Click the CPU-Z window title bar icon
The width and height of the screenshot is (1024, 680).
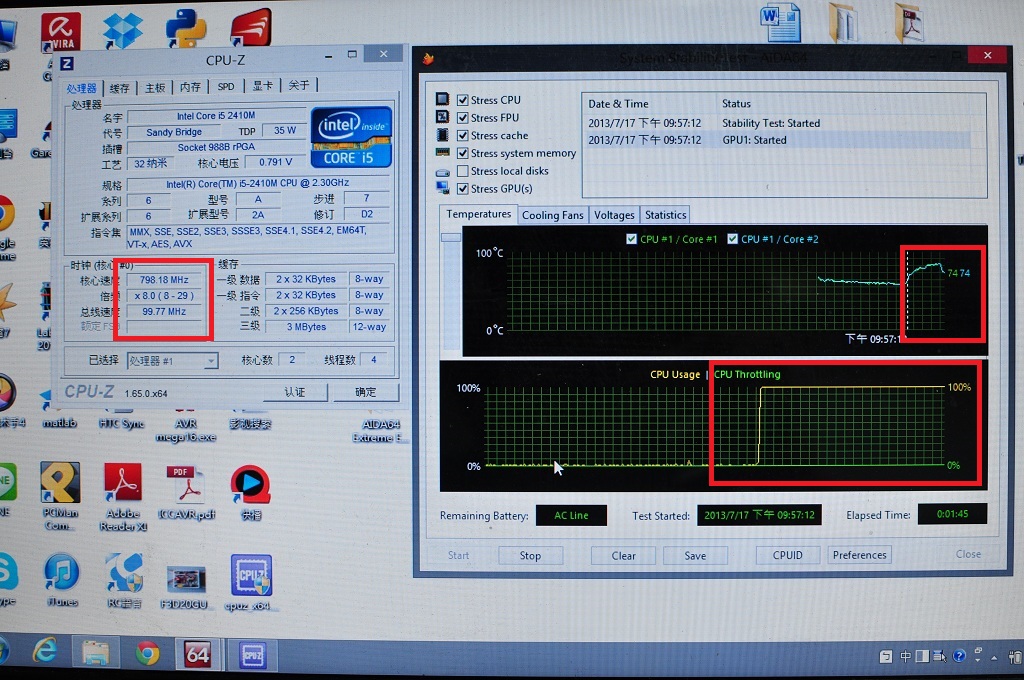[67, 63]
